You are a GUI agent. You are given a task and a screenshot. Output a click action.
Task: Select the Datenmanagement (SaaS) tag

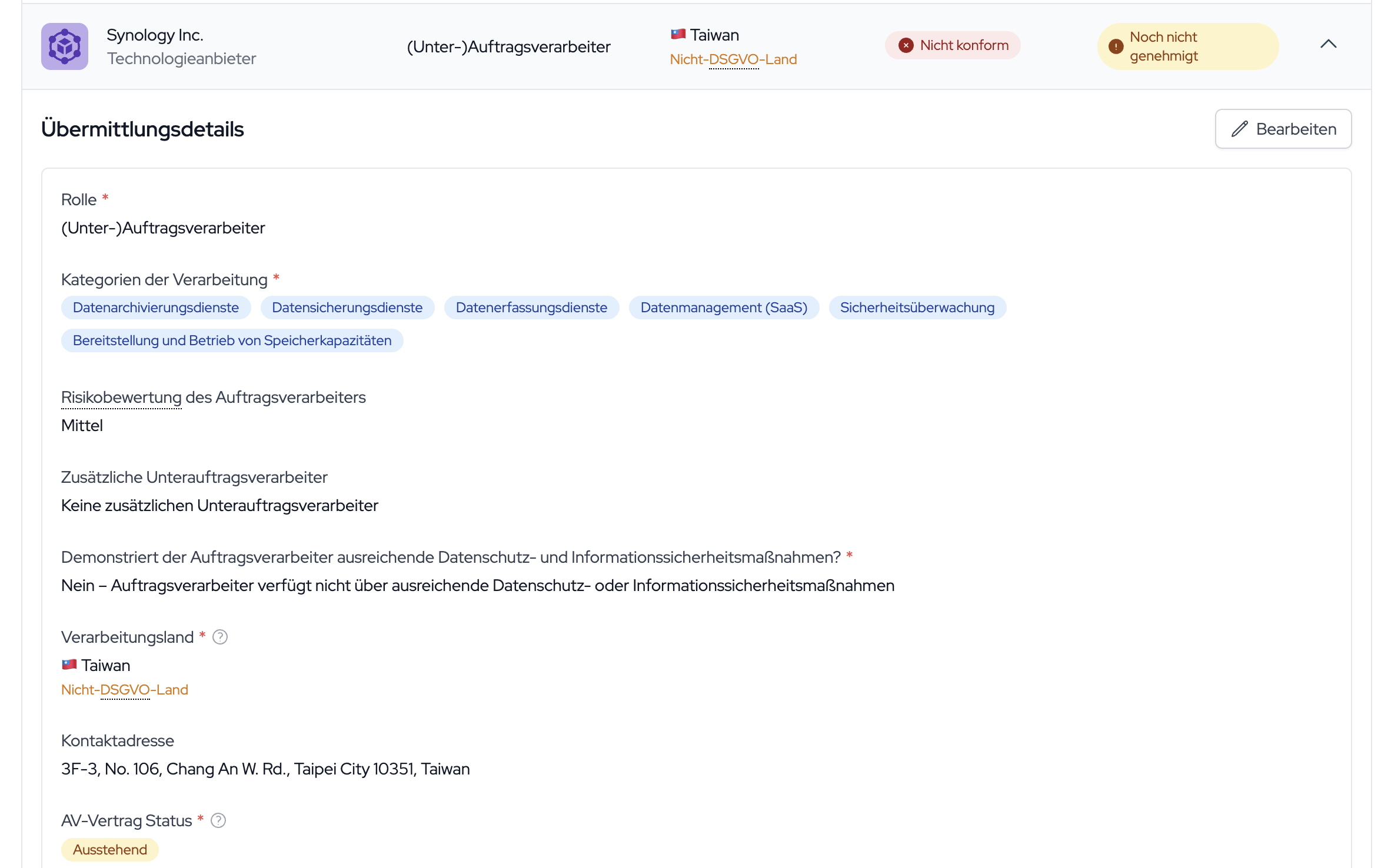pos(724,308)
